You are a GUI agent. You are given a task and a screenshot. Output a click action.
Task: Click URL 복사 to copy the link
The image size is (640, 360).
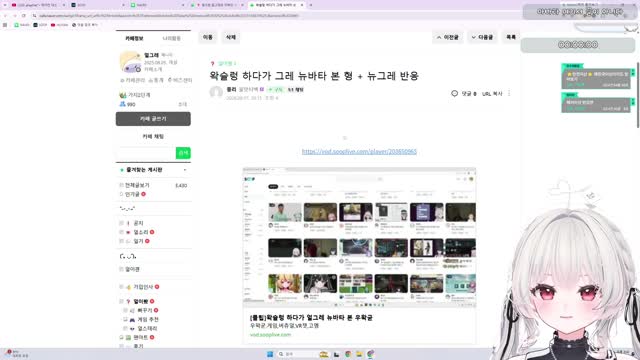[x=492, y=93]
